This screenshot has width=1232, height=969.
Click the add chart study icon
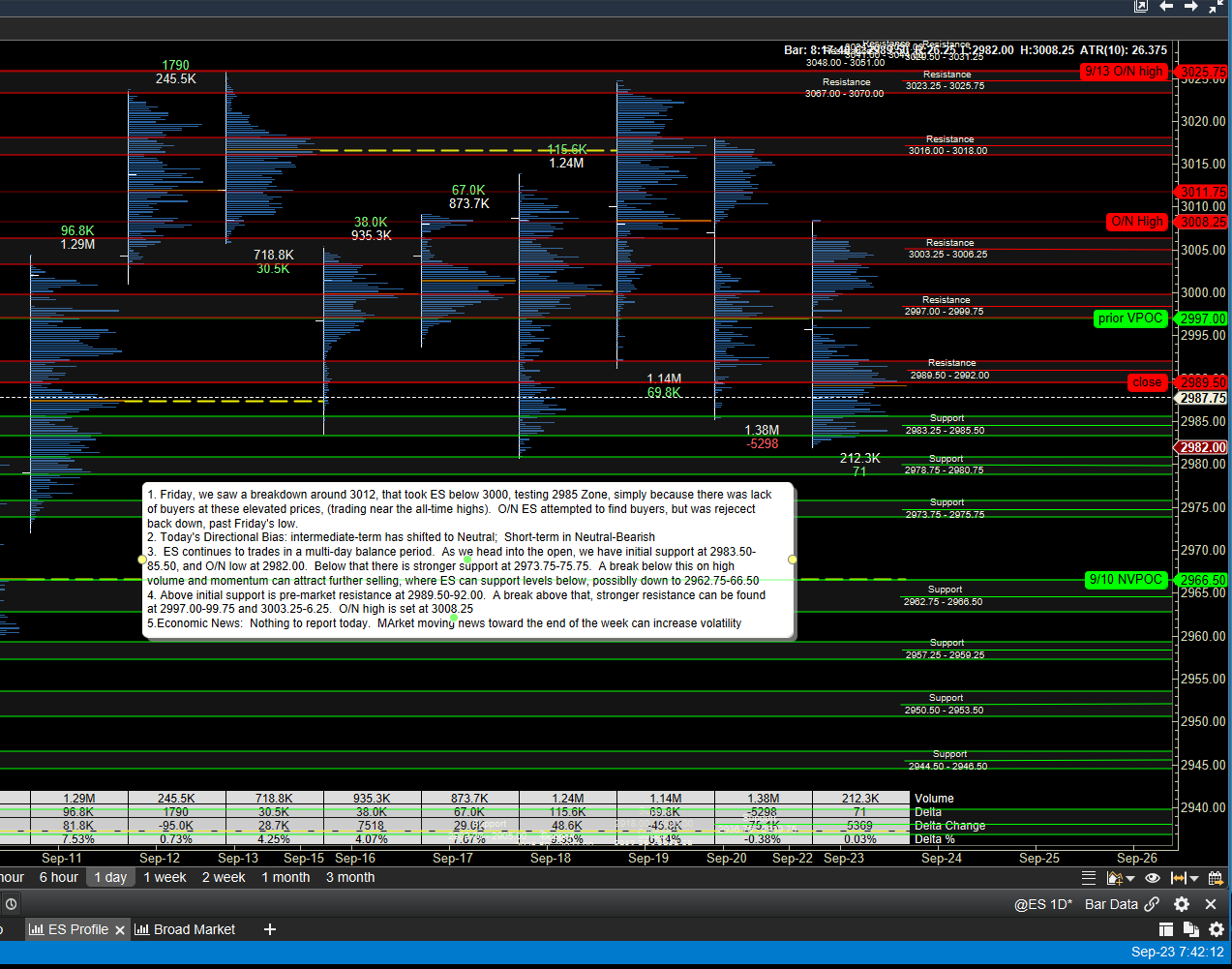click(x=1114, y=878)
